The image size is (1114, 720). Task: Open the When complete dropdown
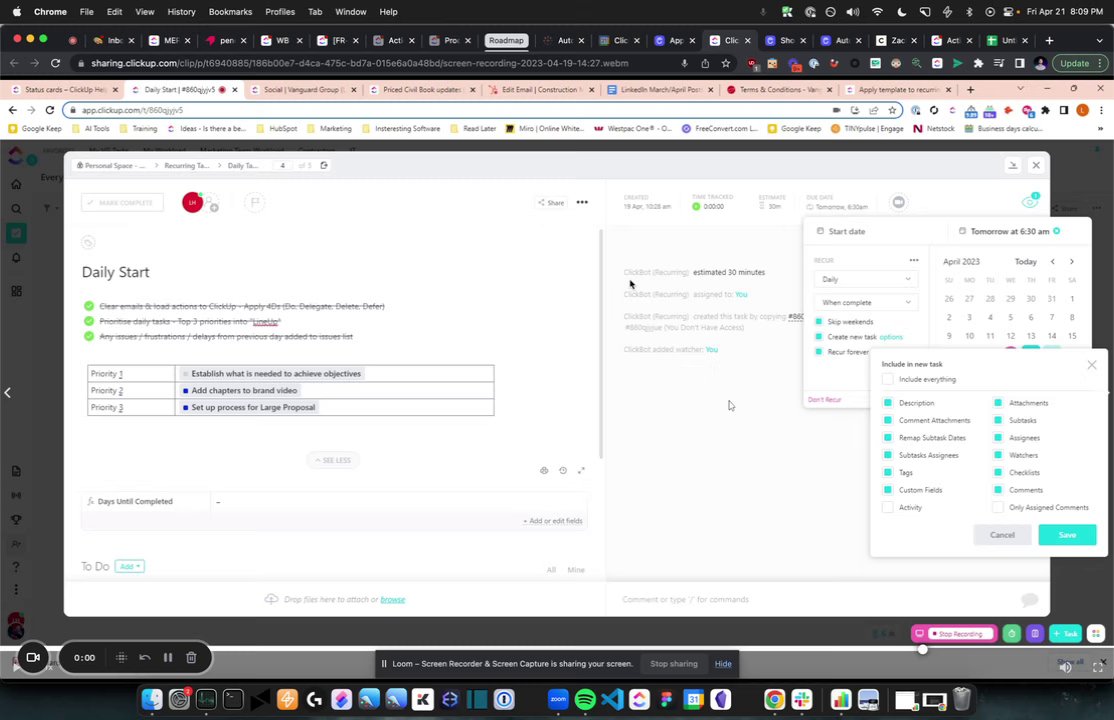coord(865,303)
